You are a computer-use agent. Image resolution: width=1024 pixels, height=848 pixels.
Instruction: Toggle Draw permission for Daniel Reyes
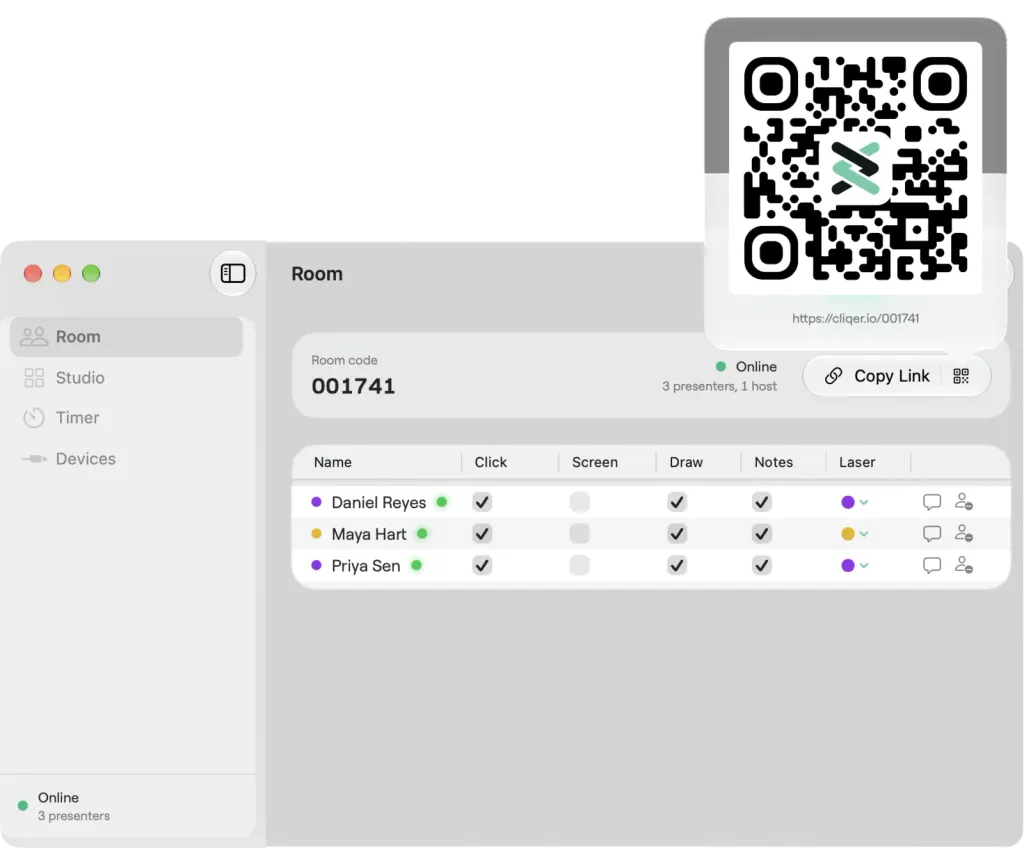pyautogui.click(x=677, y=502)
